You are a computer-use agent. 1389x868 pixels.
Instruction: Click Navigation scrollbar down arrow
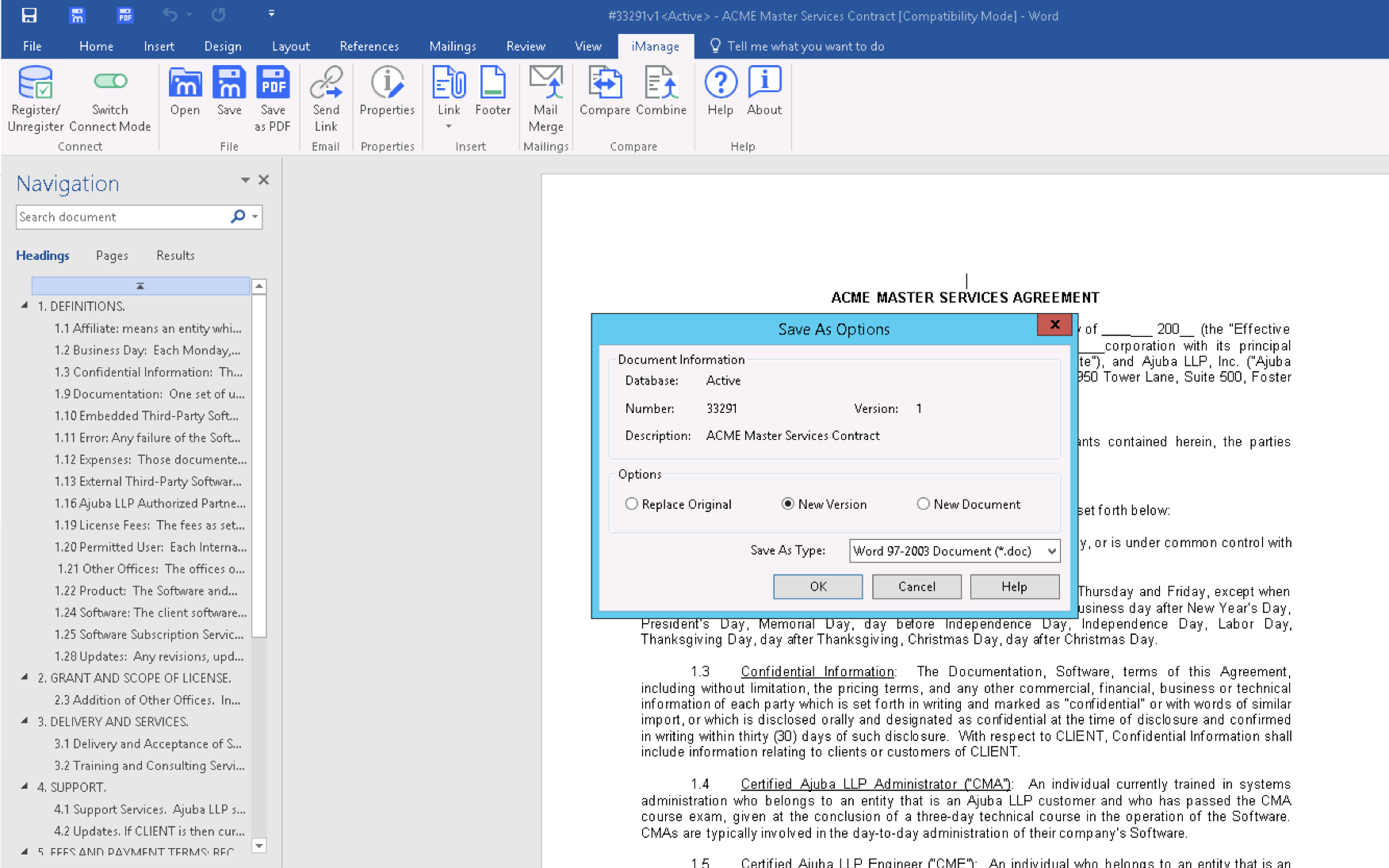pos(259,845)
